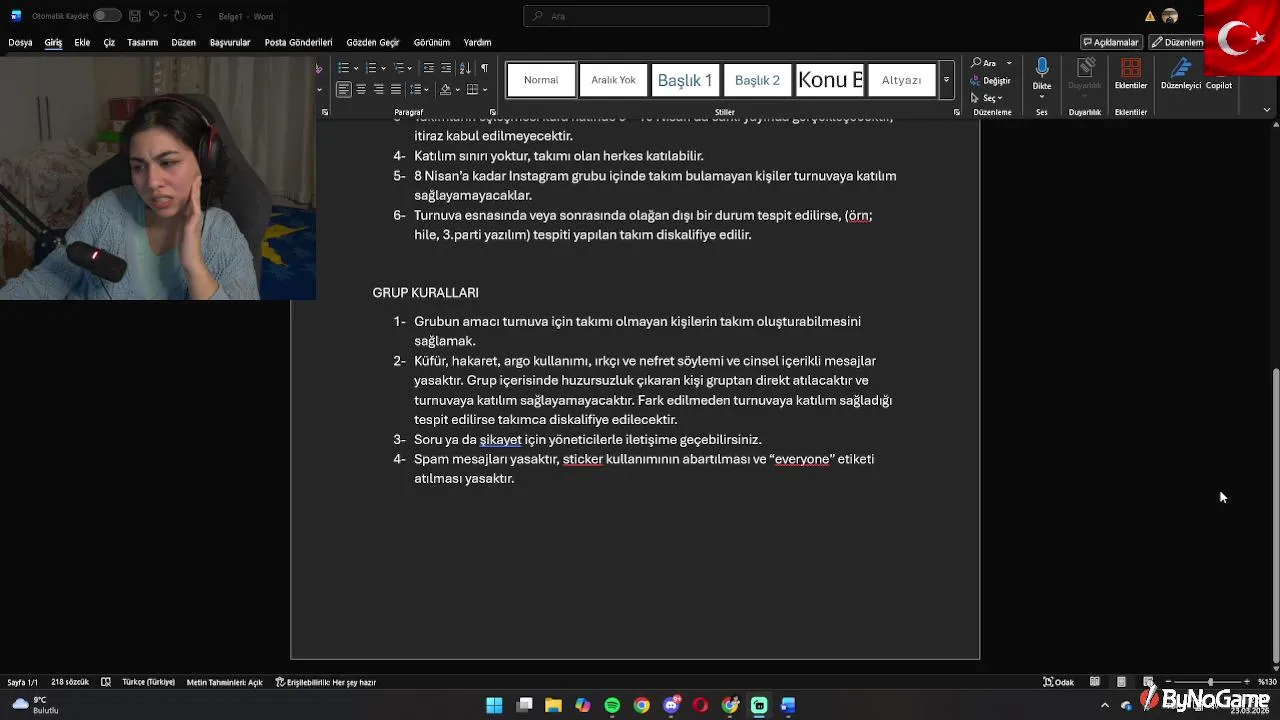The height and width of the screenshot is (720, 1280).
Task: Click the line spacing icon
Action: pos(414,89)
